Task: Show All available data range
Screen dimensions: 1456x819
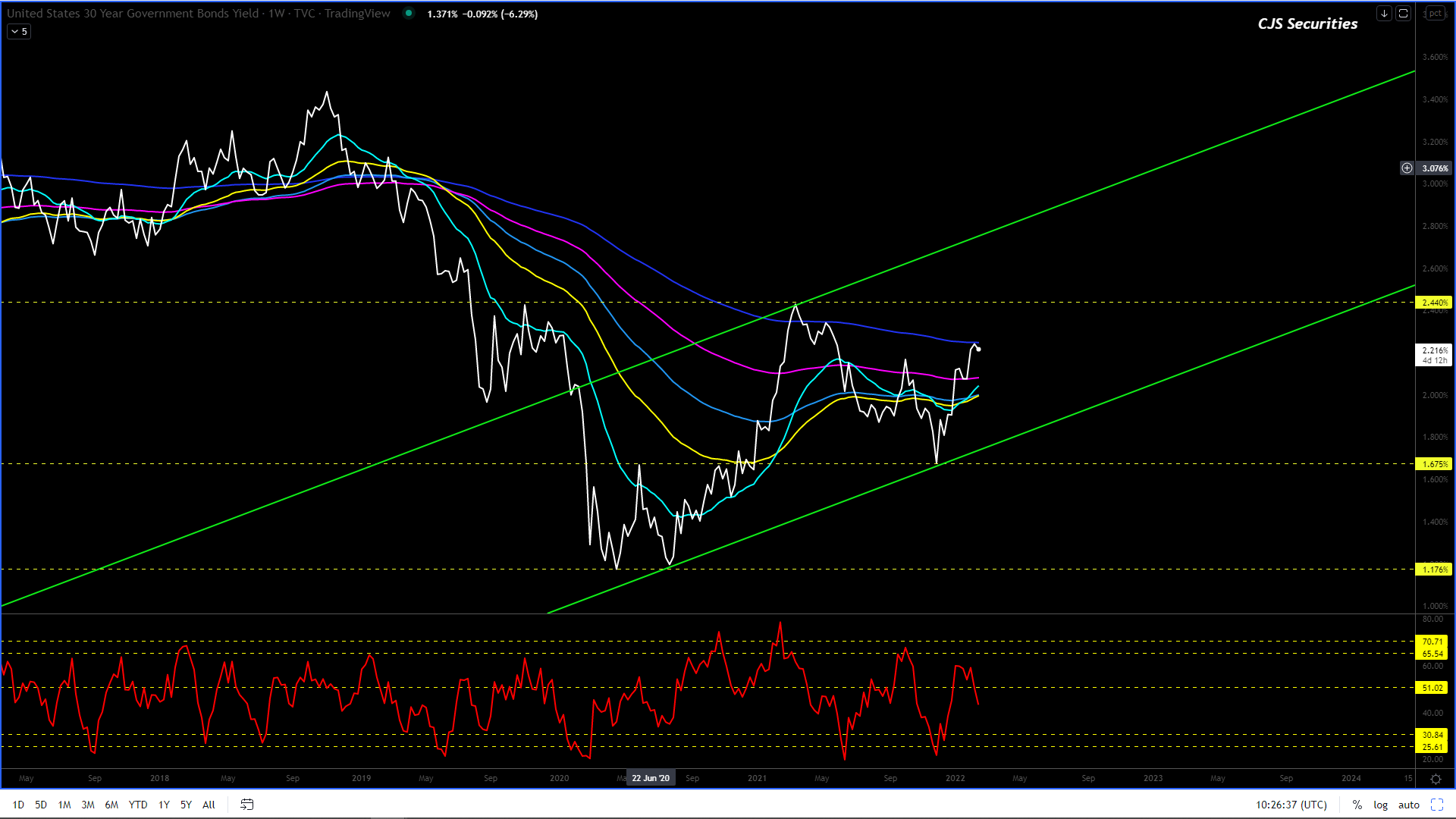Action: pos(209,805)
